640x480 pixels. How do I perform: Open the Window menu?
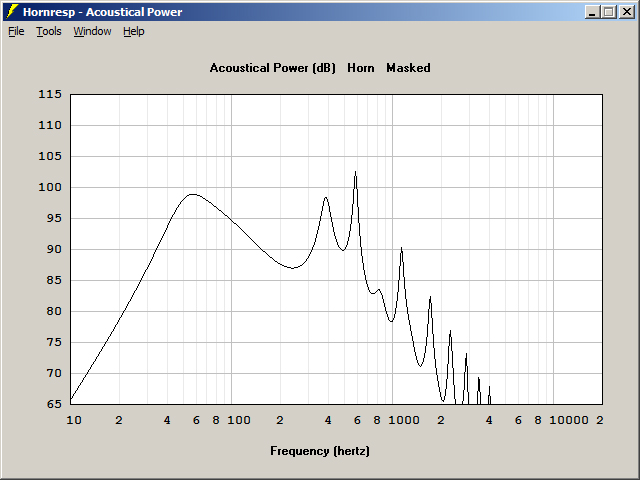click(x=92, y=31)
